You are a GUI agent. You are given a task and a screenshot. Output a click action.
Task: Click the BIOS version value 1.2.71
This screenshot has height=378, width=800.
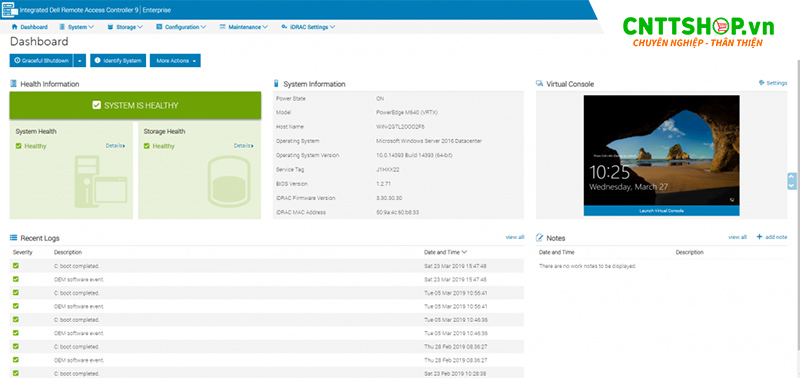(383, 184)
